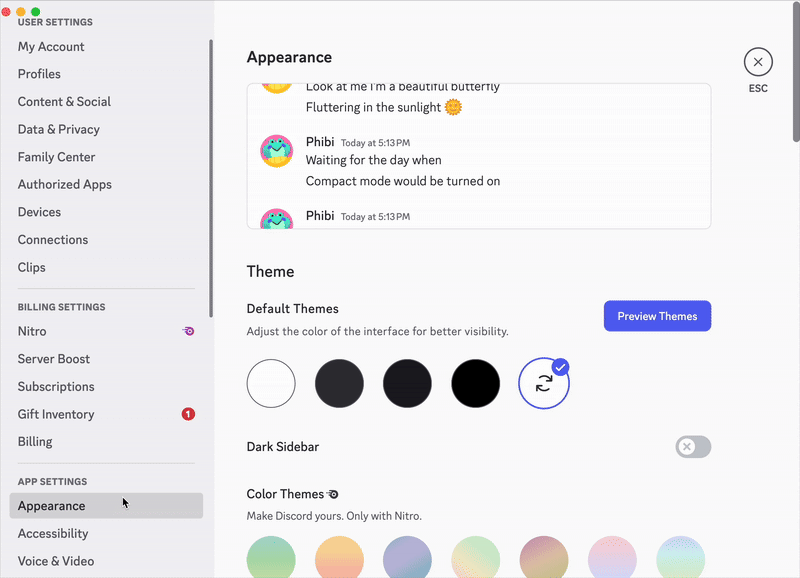This screenshot has height=578, width=800.
Task: Go to Authorized Apps
Action: click(106, 184)
